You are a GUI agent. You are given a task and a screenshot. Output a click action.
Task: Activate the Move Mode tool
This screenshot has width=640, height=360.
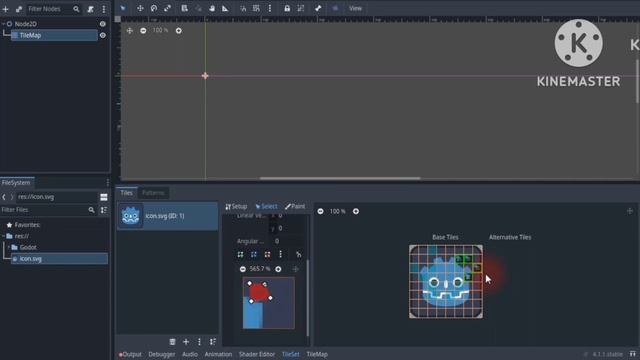coord(140,8)
